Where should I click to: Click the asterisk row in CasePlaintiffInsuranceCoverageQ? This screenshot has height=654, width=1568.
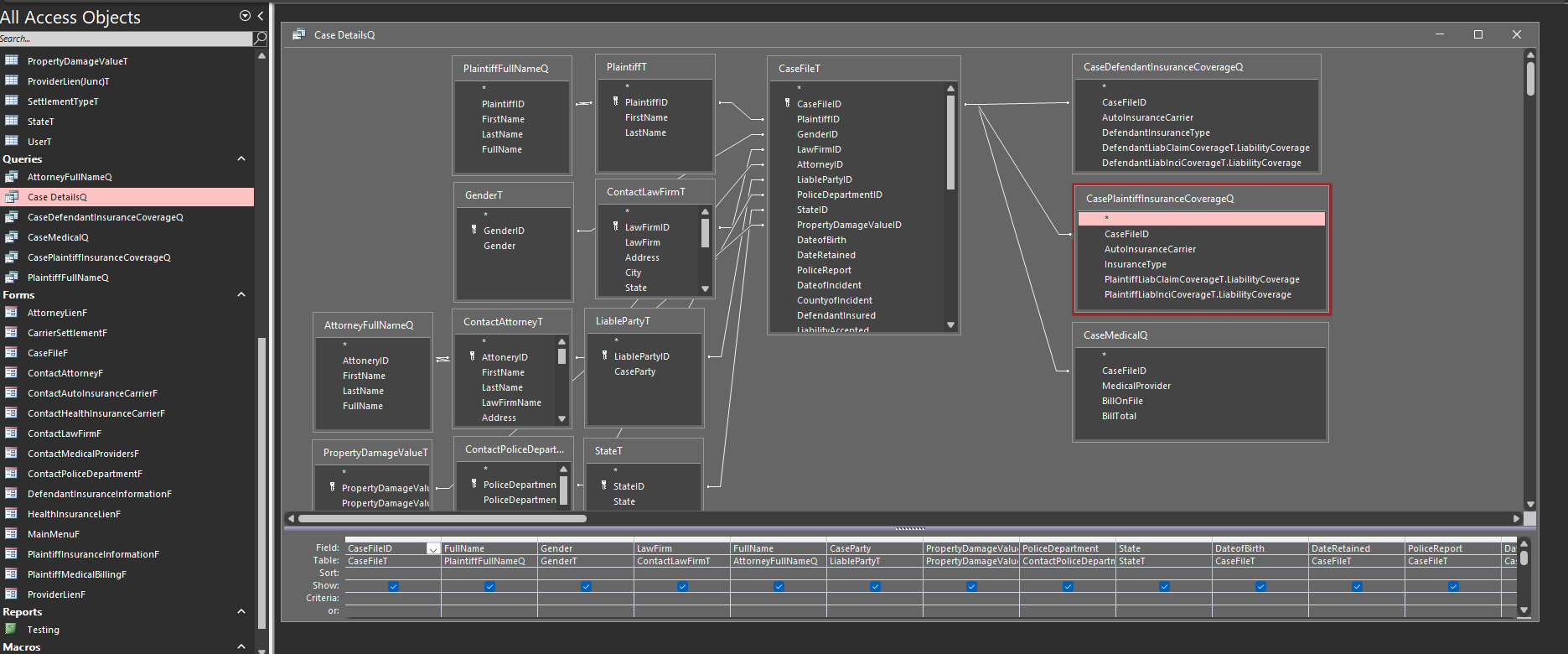(1201, 219)
